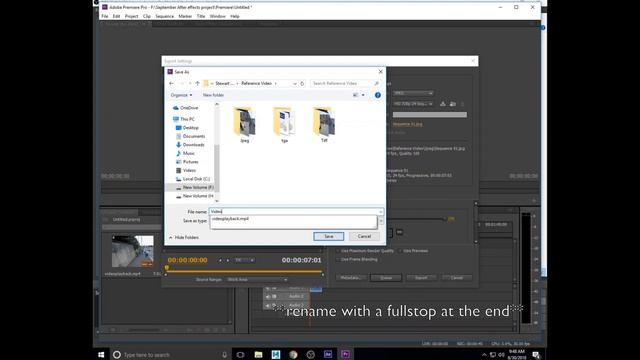The height and width of the screenshot is (360, 640).
Task: Open Google Chrome from the taskbar
Action: click(293, 355)
